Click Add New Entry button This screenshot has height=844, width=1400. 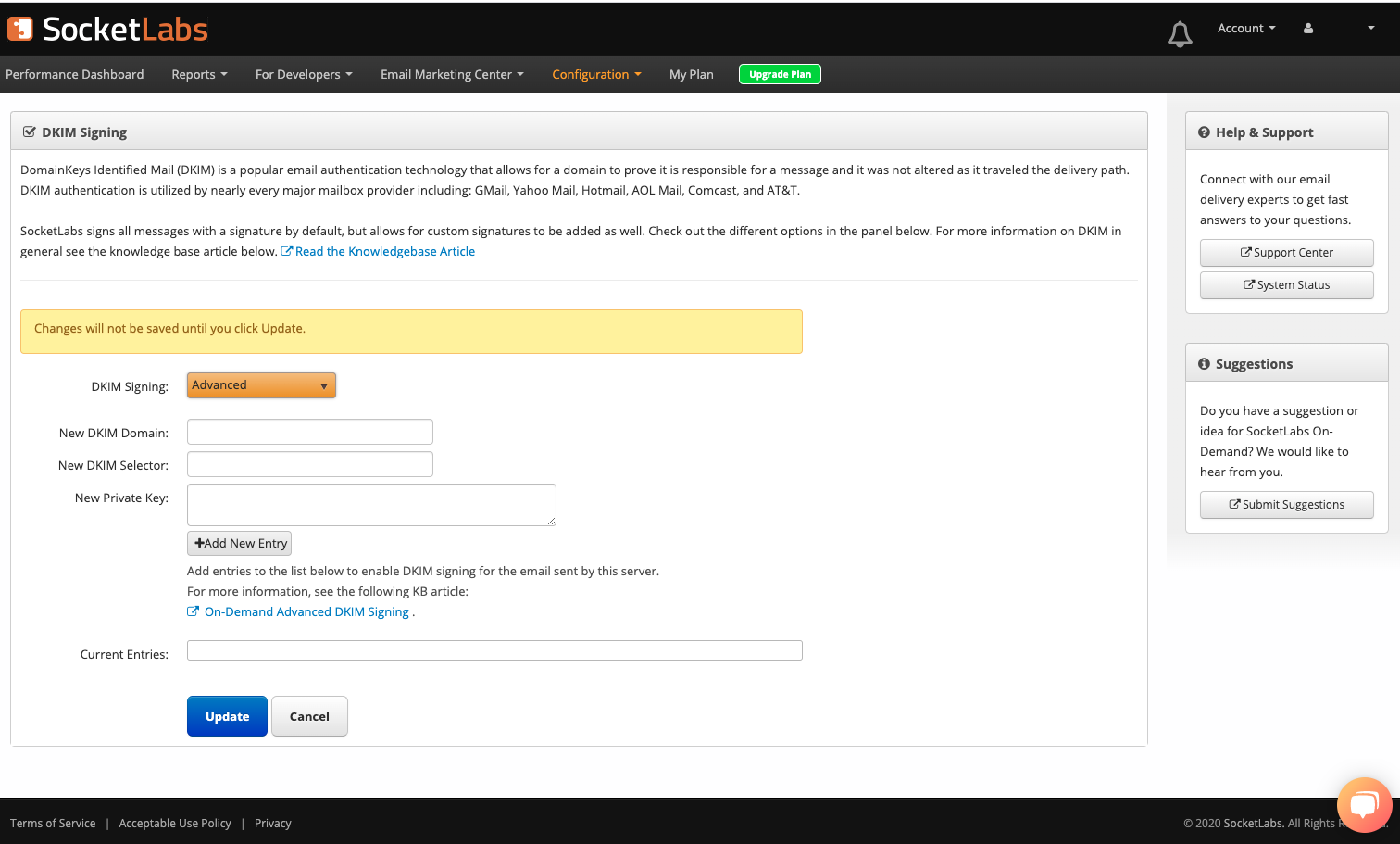pos(240,544)
